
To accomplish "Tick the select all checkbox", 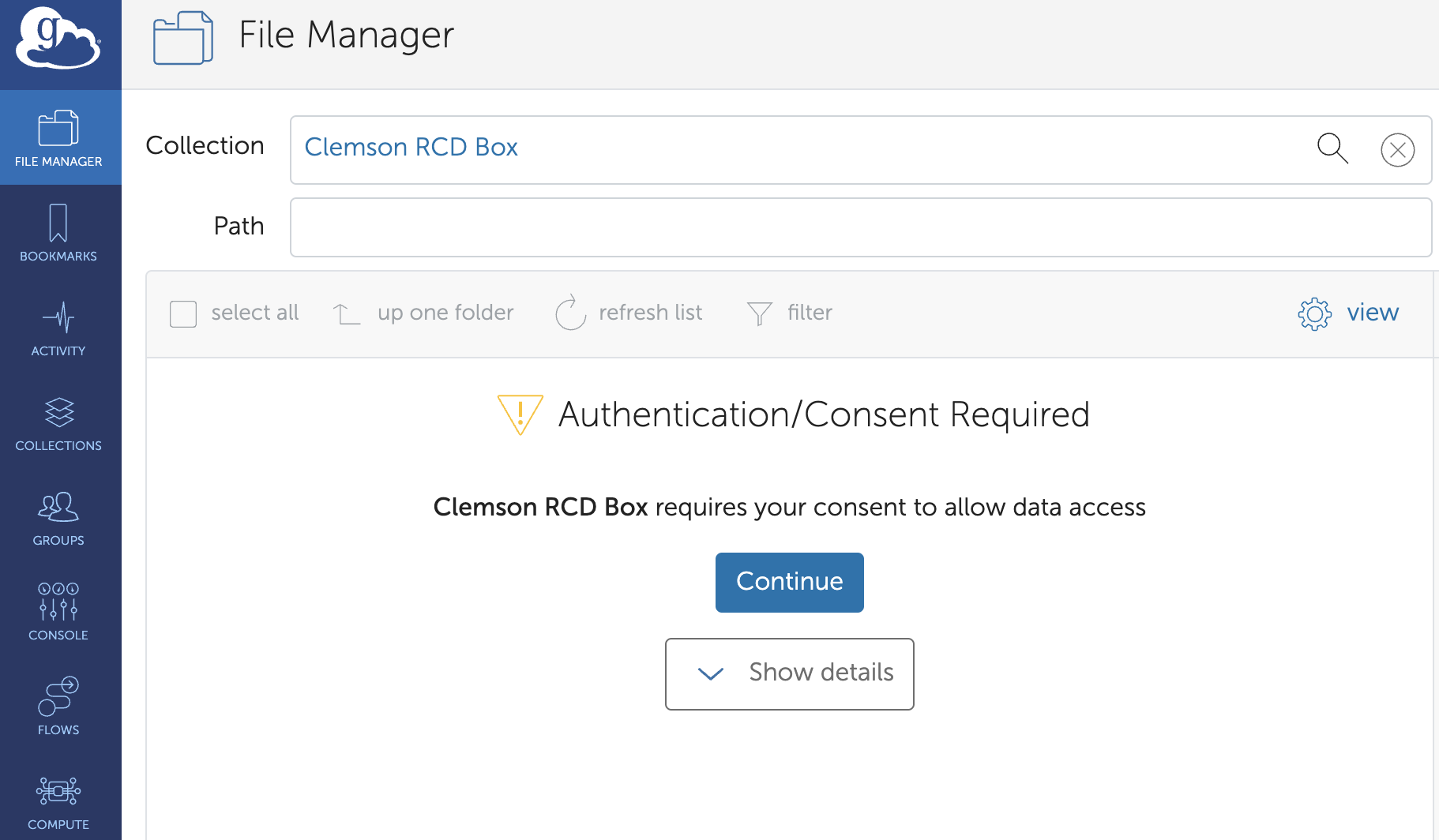I will click(x=183, y=313).
